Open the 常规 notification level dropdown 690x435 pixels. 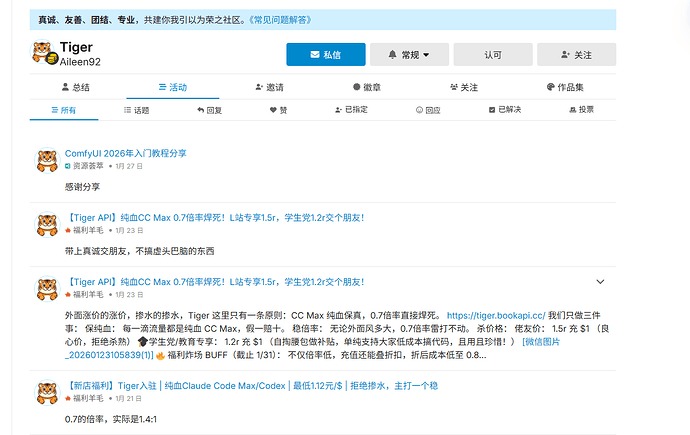point(409,55)
